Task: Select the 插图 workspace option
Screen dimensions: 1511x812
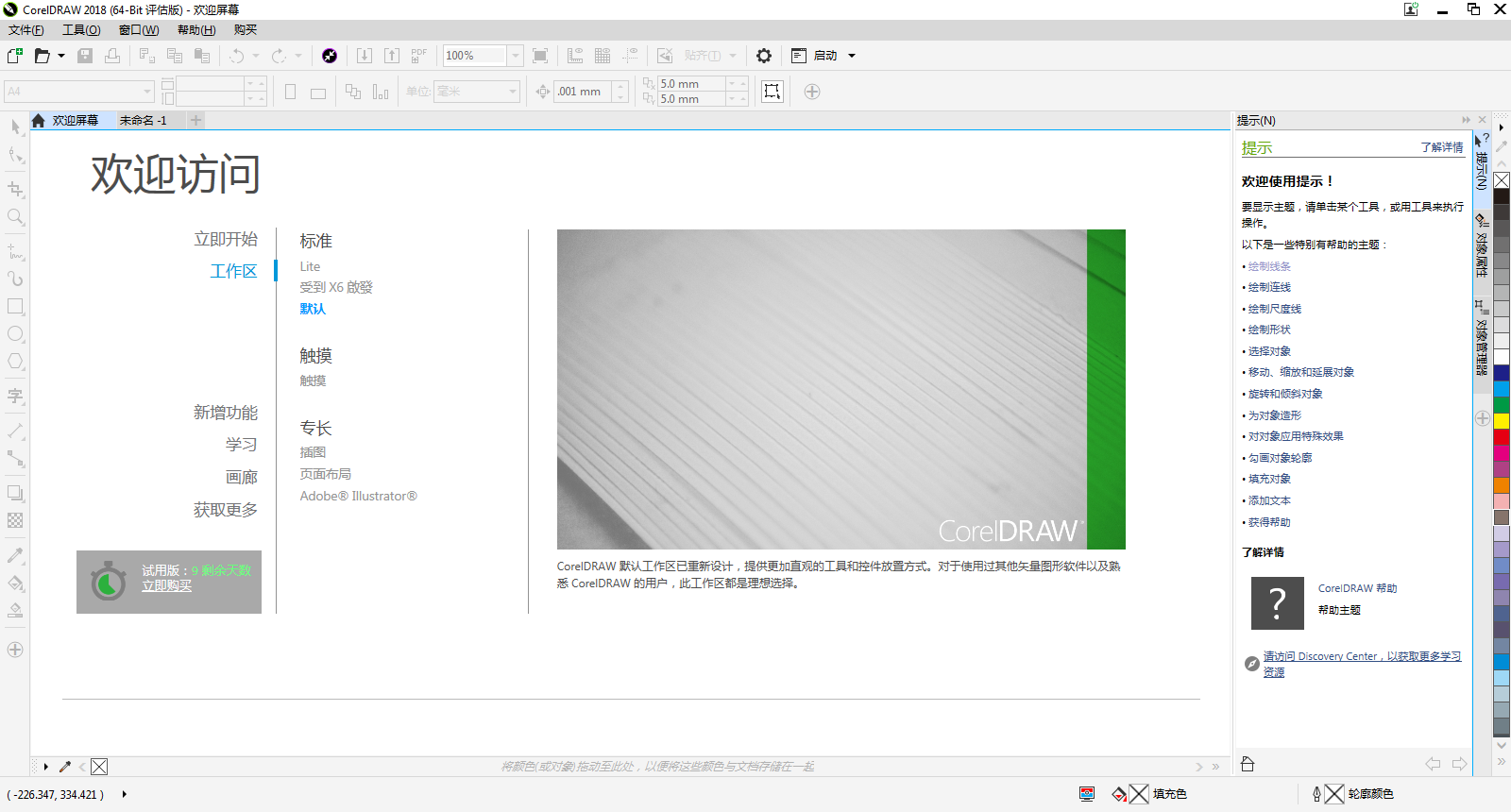Action: 313,452
